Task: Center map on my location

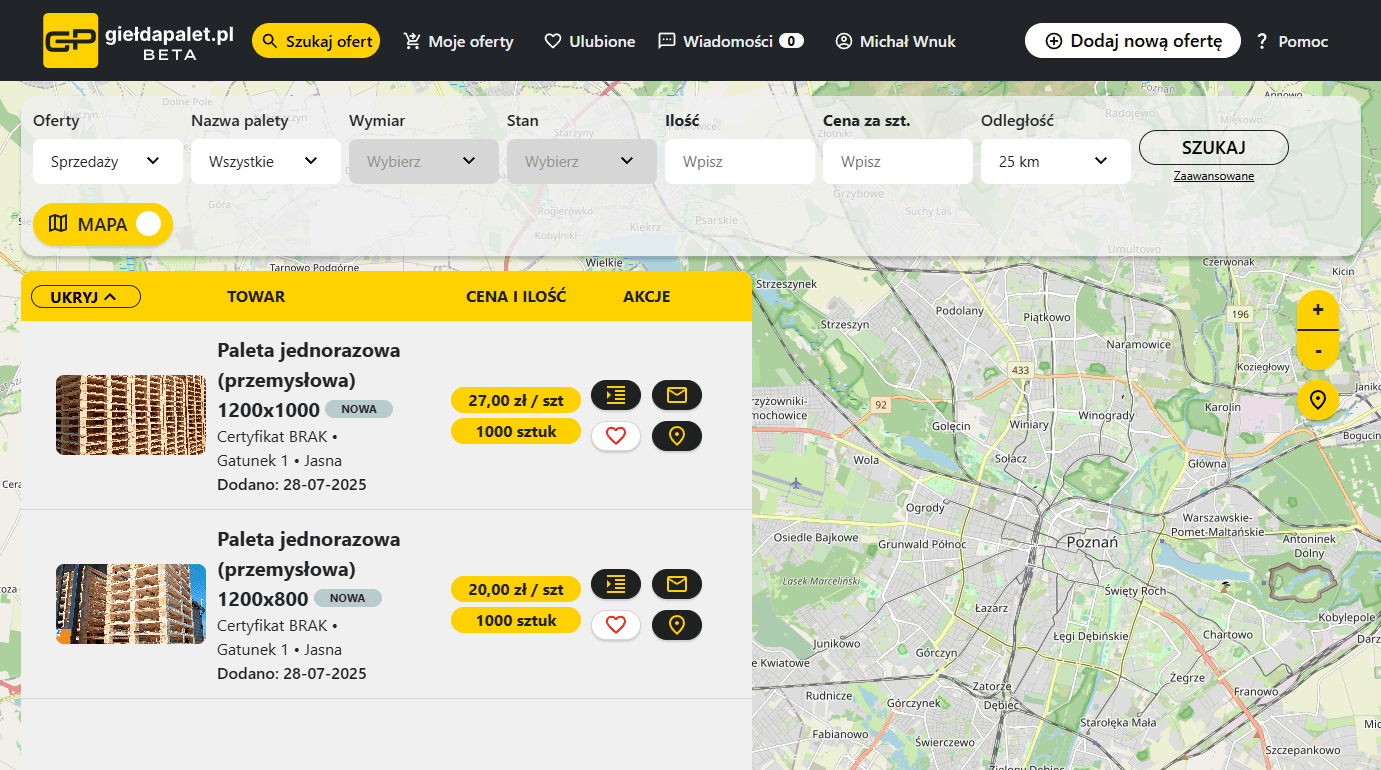Action: 1318,401
